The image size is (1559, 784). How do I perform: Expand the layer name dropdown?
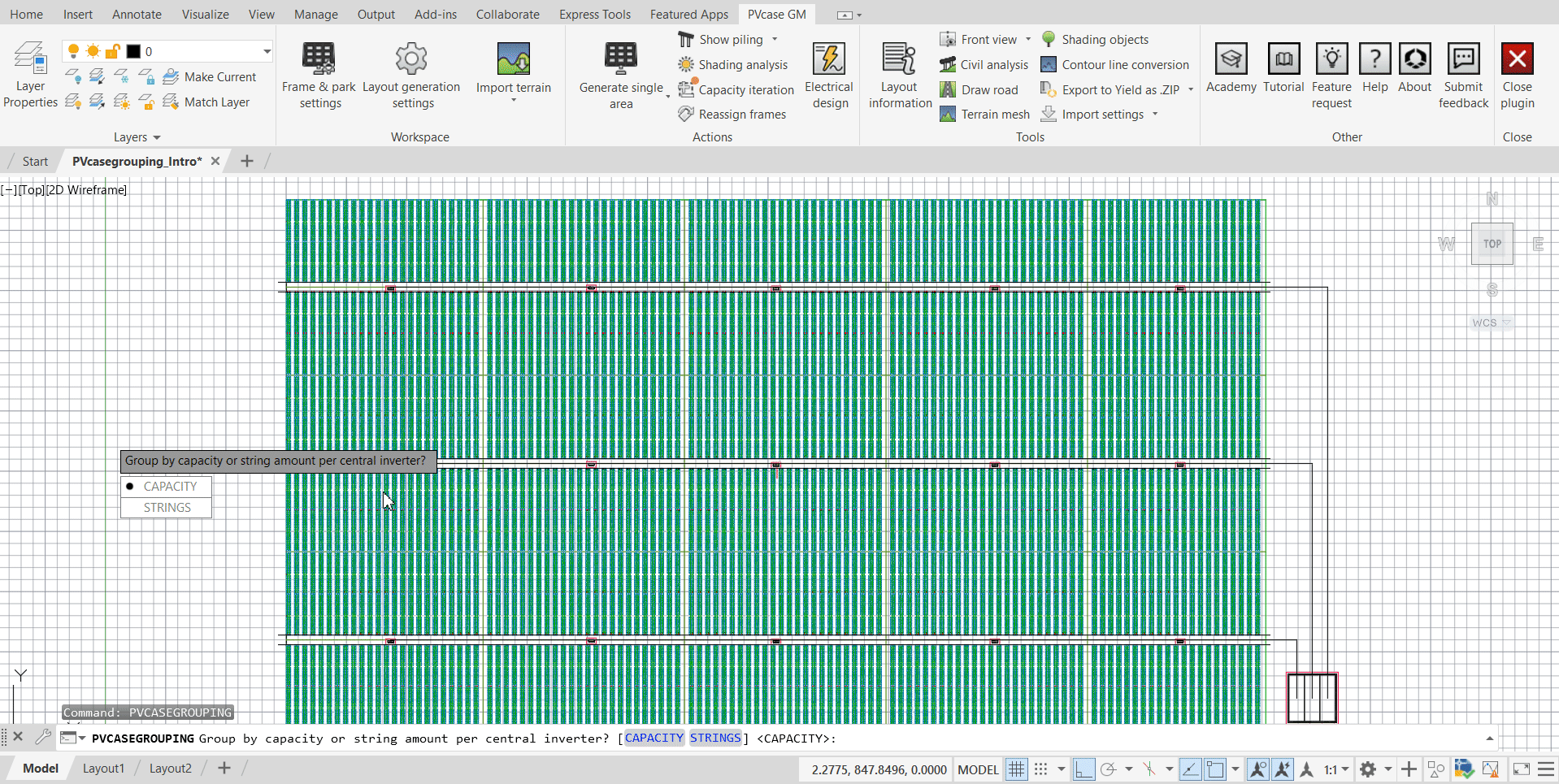click(267, 51)
